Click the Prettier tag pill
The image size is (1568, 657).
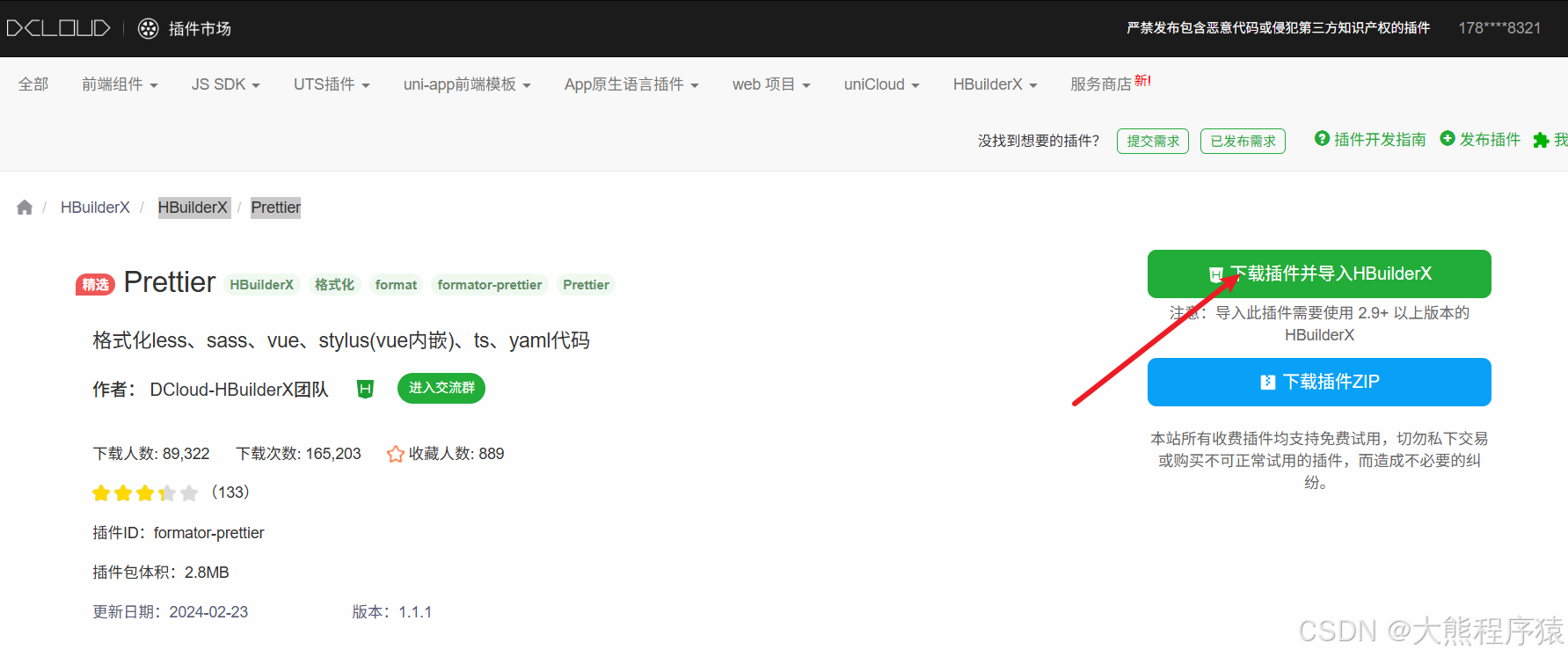[x=586, y=285]
